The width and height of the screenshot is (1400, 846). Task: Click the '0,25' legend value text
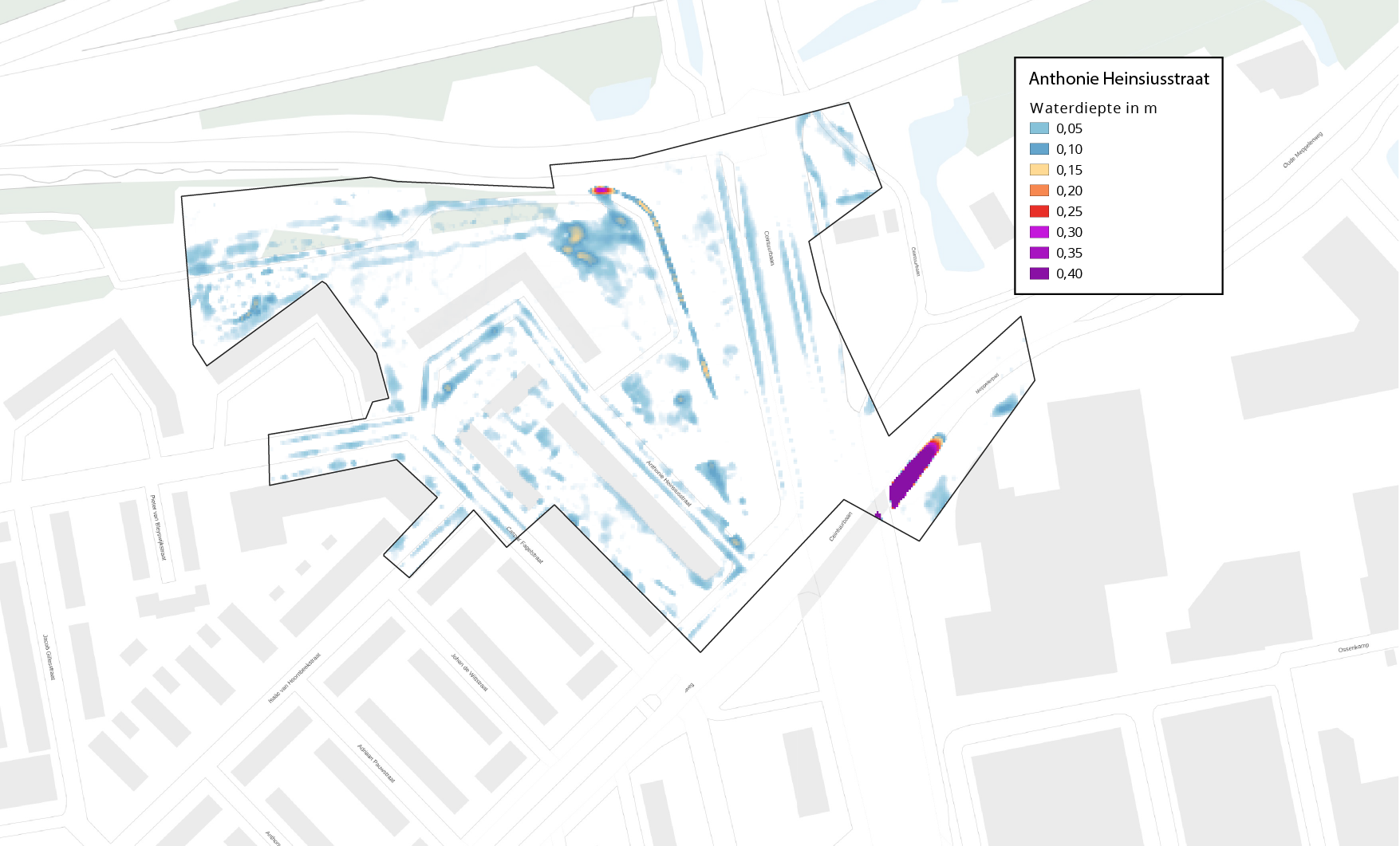(1069, 211)
